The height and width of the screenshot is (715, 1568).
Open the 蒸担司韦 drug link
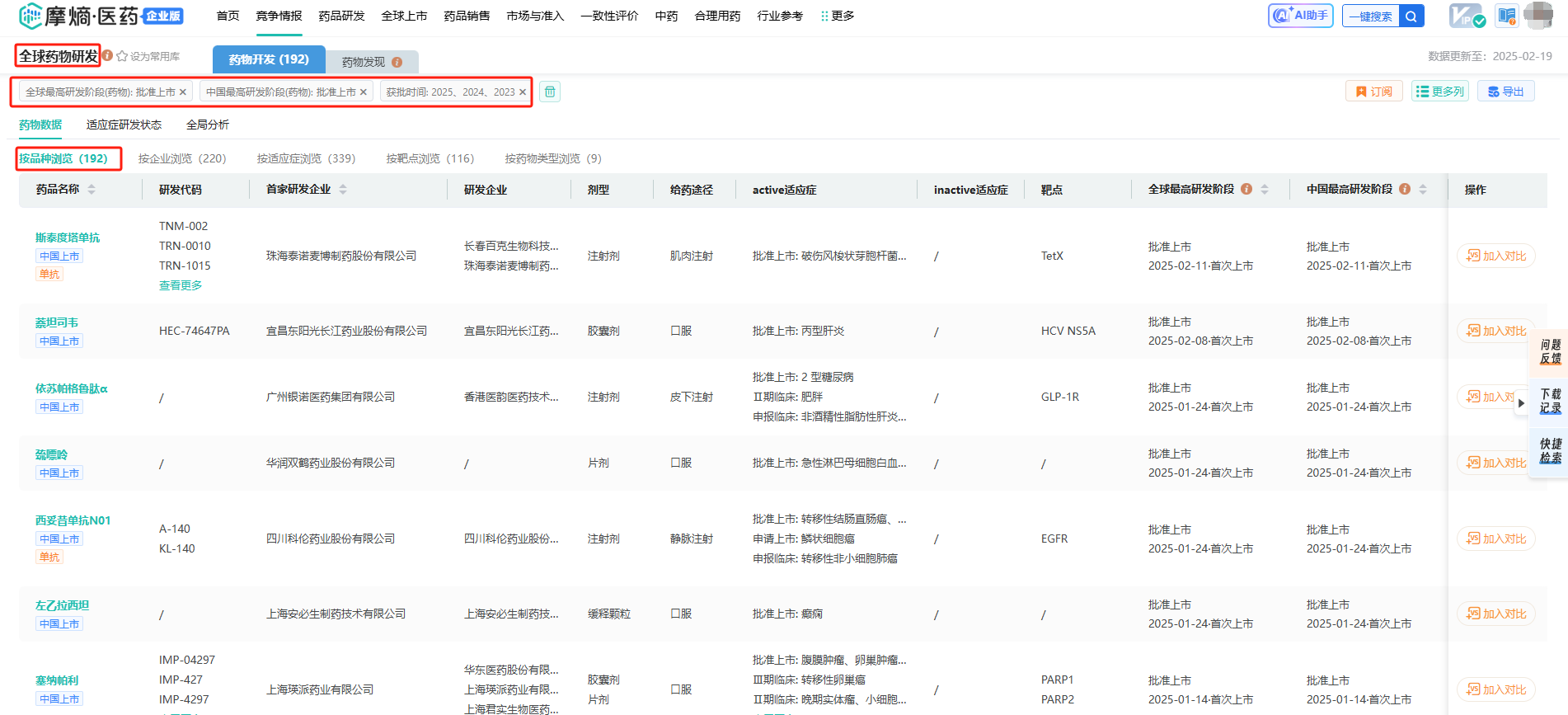(x=57, y=322)
